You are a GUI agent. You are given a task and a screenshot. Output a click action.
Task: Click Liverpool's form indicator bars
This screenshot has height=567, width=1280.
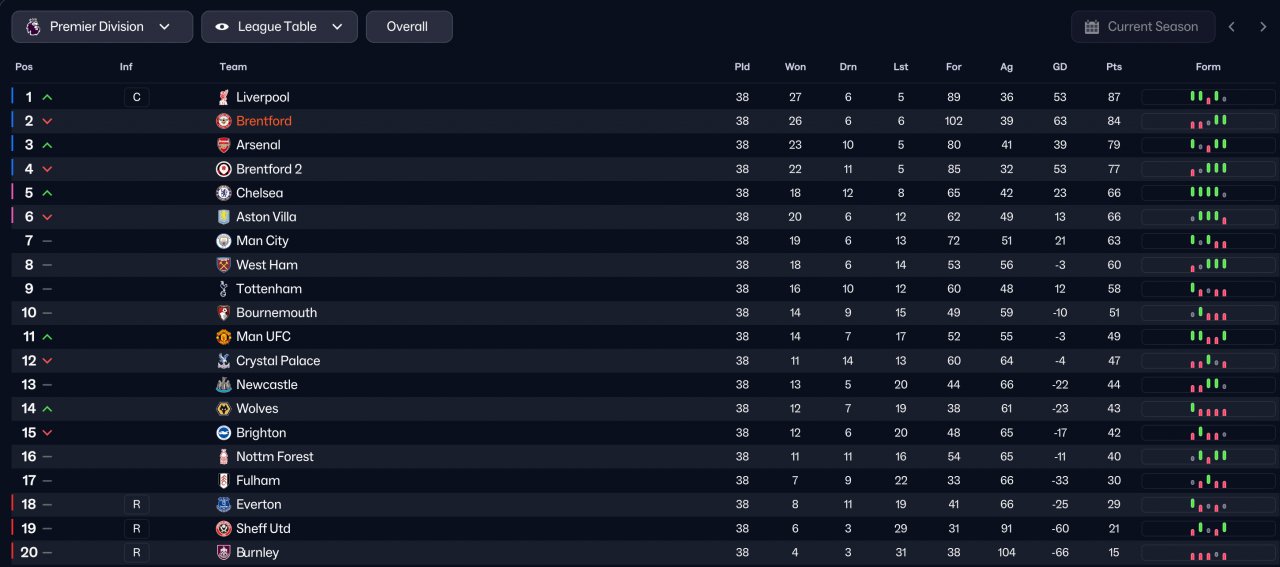point(1208,97)
